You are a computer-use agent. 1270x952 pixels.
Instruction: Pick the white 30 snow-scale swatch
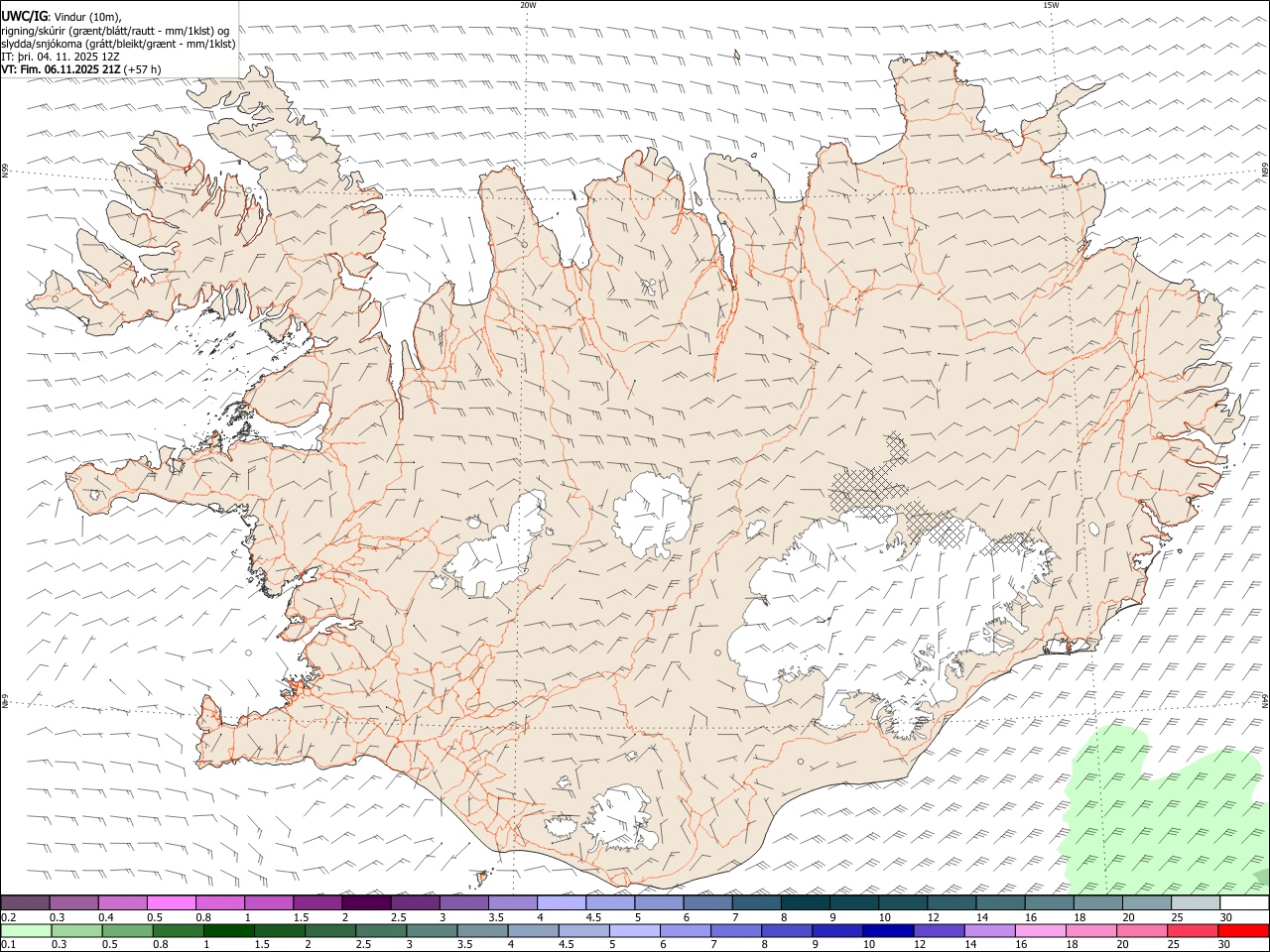[x=1243, y=903]
